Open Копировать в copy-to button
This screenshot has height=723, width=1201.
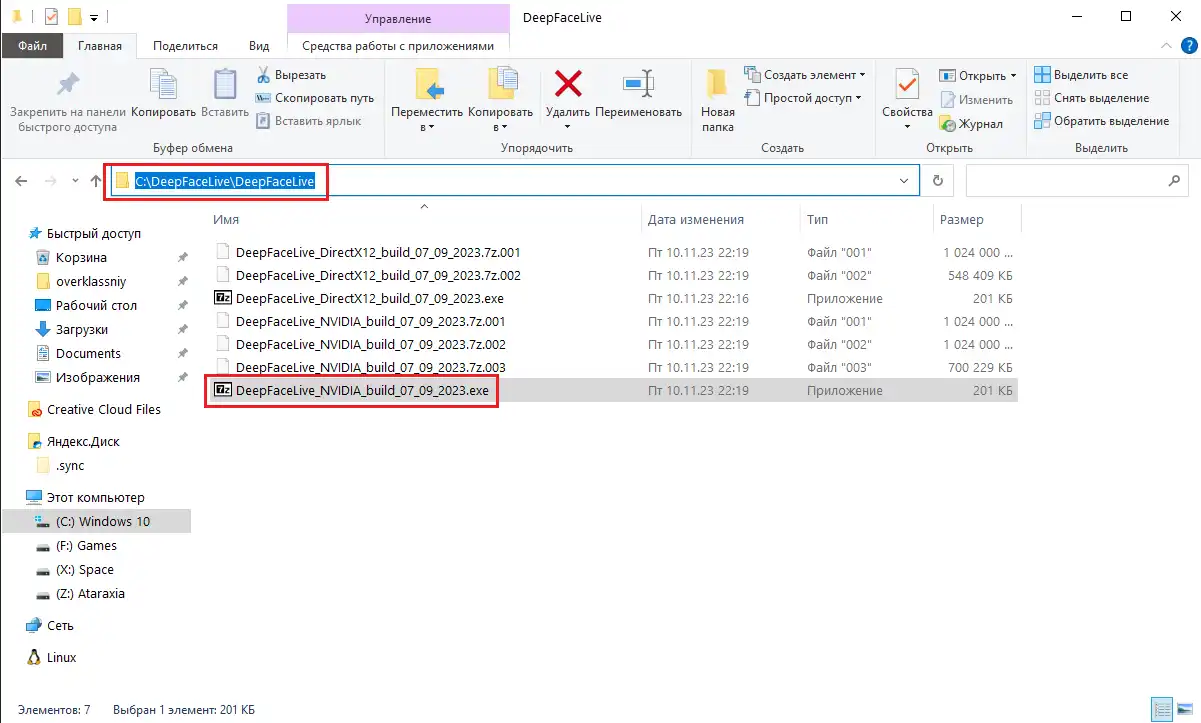[503, 100]
